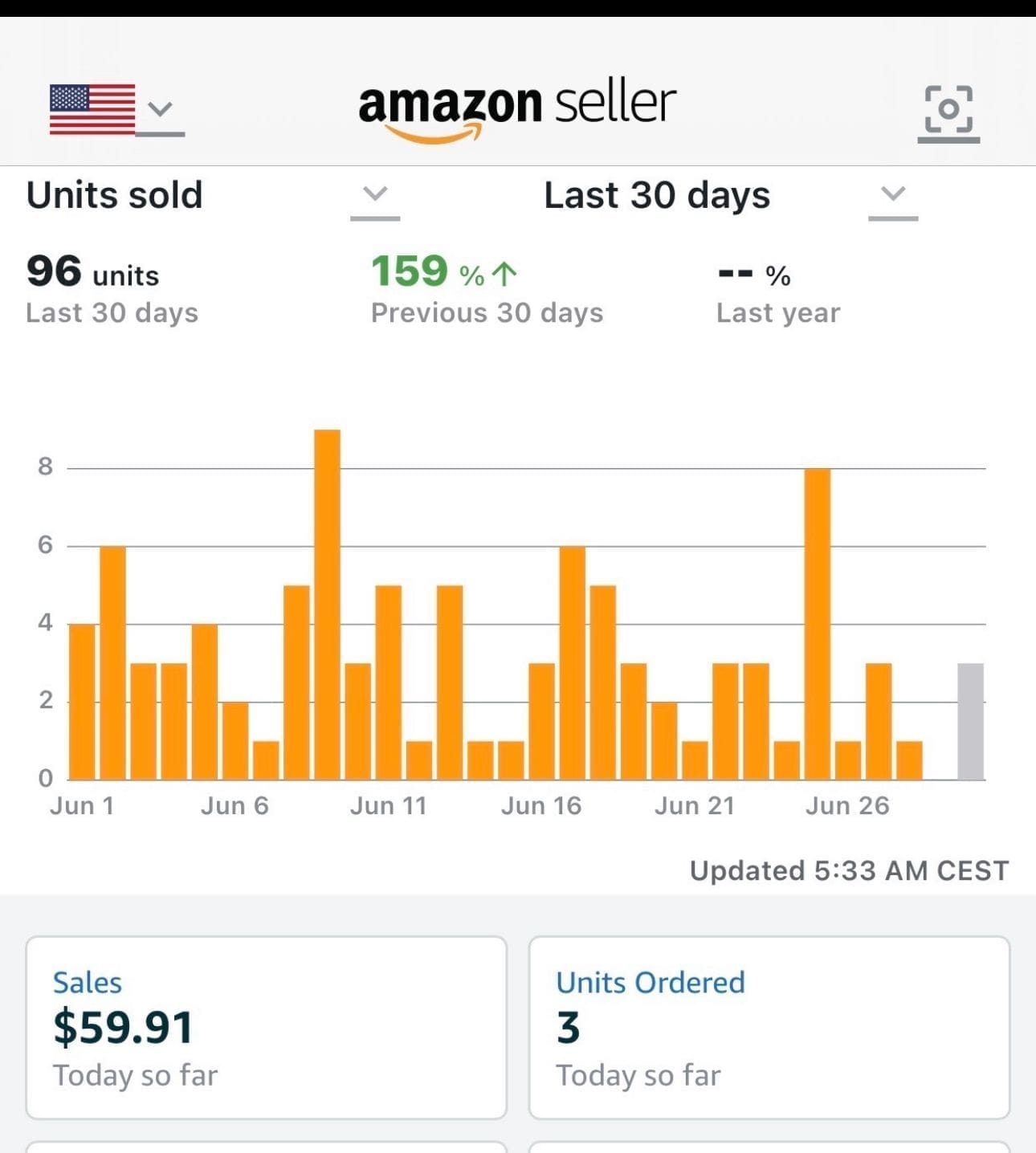Tap the US flag marketplace icon

(x=92, y=109)
